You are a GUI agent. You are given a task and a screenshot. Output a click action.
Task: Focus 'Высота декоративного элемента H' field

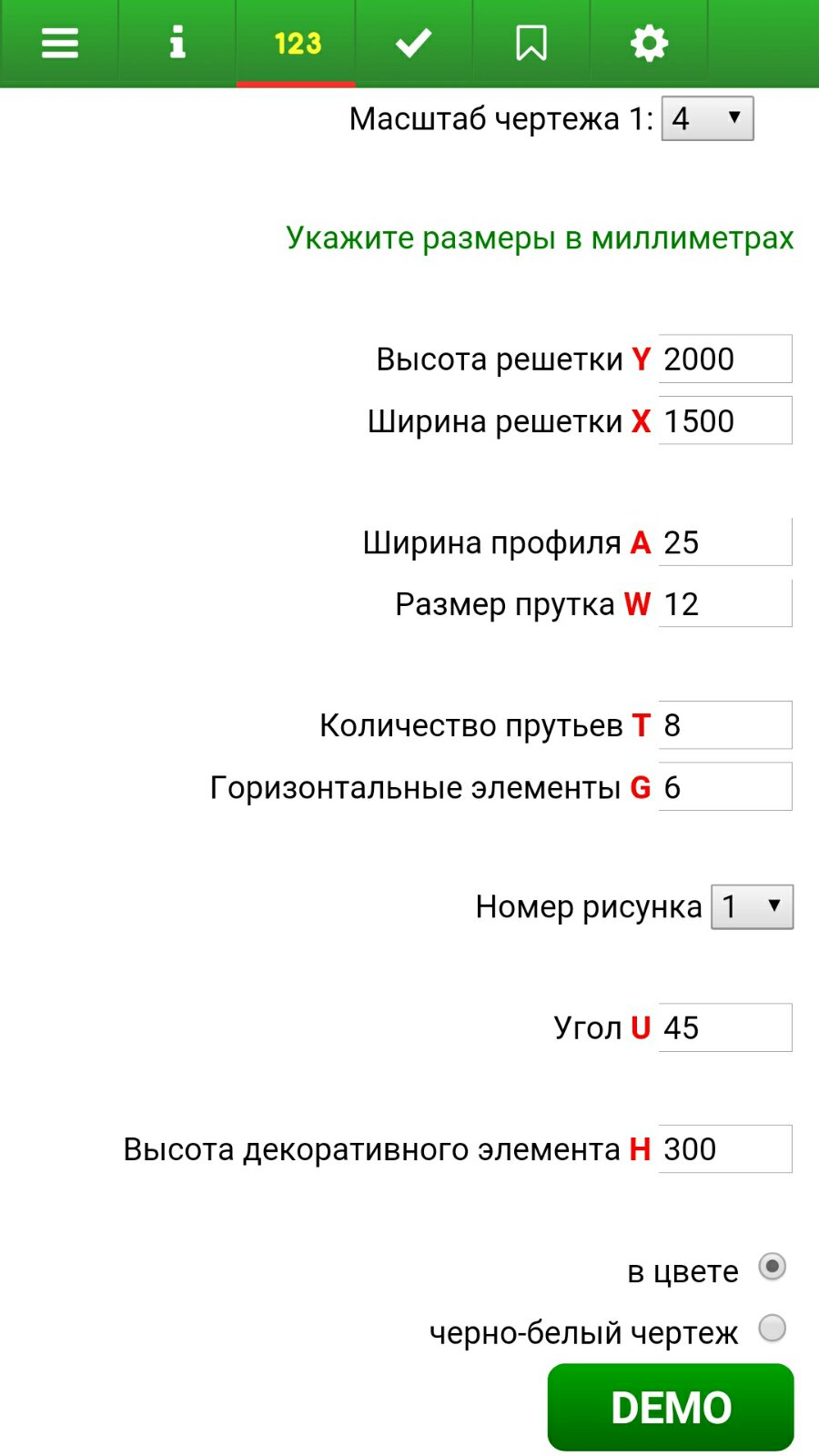(x=724, y=1149)
